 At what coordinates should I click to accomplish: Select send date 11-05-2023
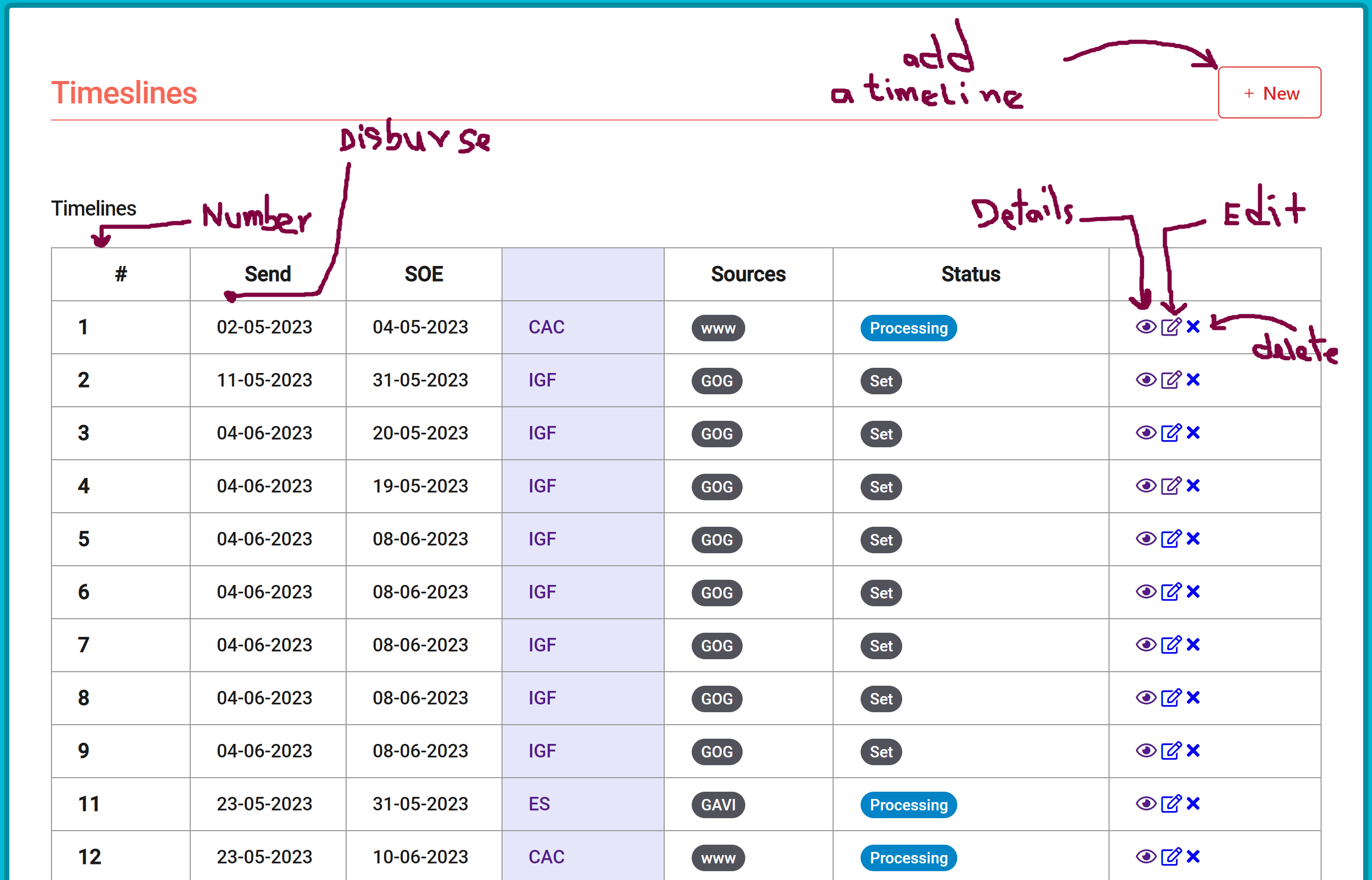(264, 380)
